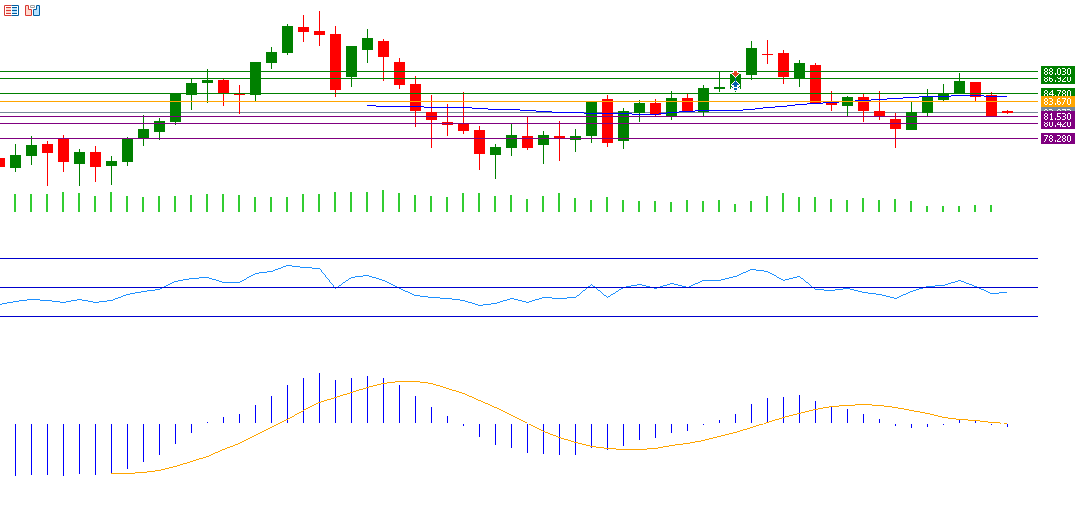Click the one-click trading panel icon

pos(33,10)
